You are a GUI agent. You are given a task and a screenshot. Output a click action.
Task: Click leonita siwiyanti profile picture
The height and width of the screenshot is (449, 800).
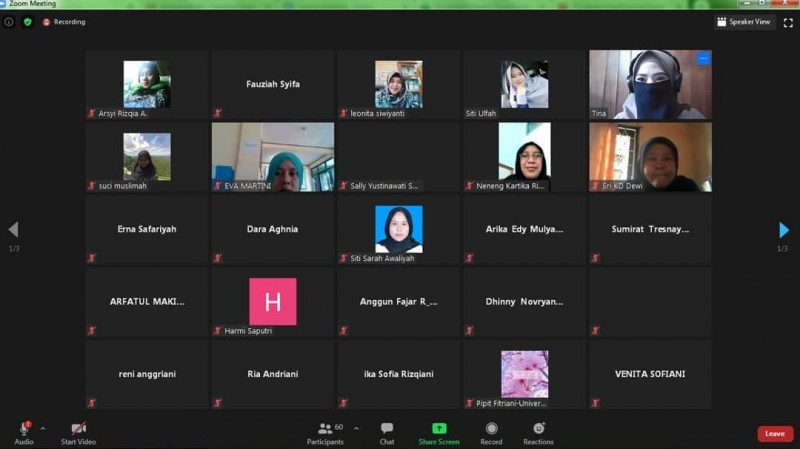coord(398,84)
